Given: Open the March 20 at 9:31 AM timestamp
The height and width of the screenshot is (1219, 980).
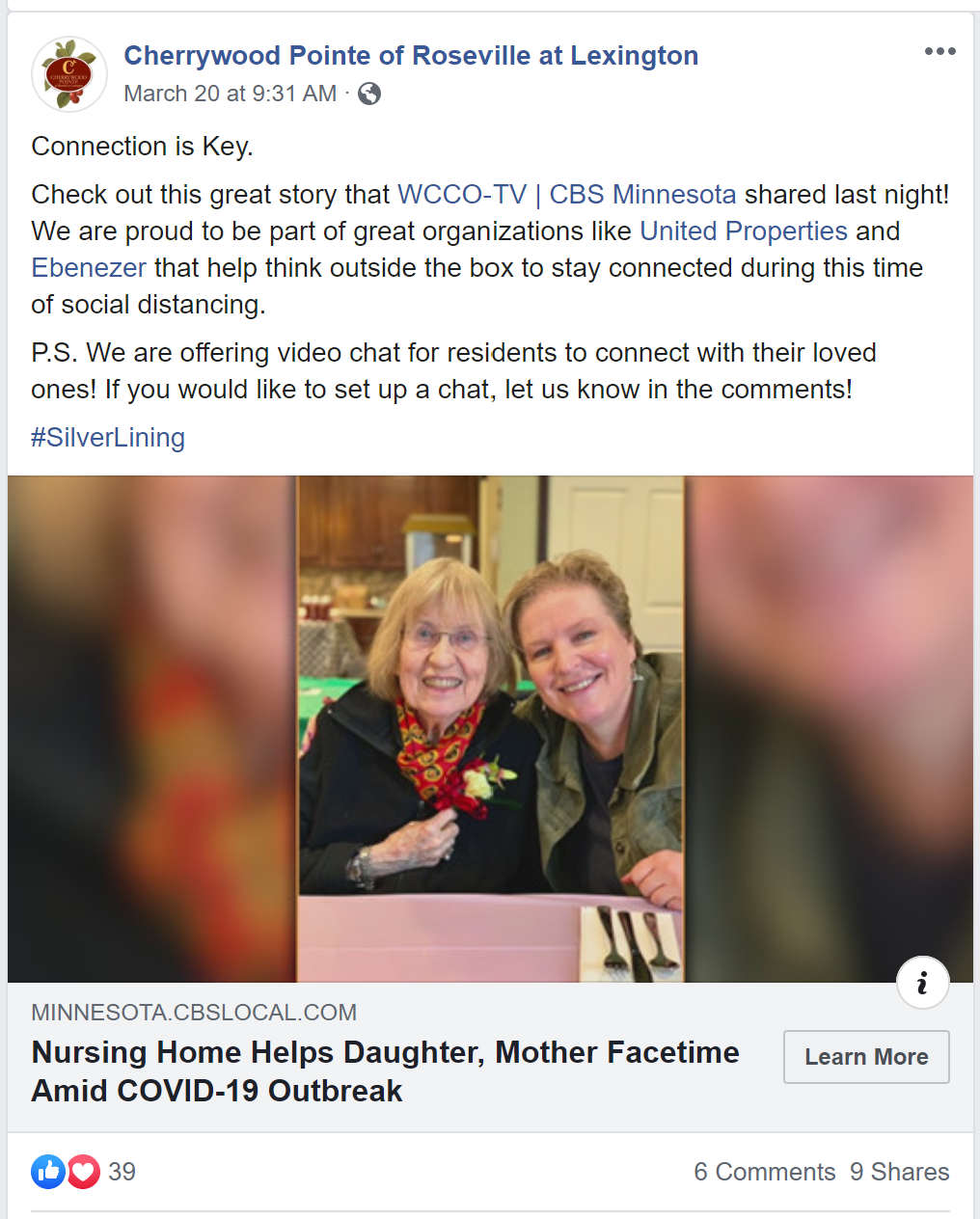Looking at the screenshot, I should point(231,94).
